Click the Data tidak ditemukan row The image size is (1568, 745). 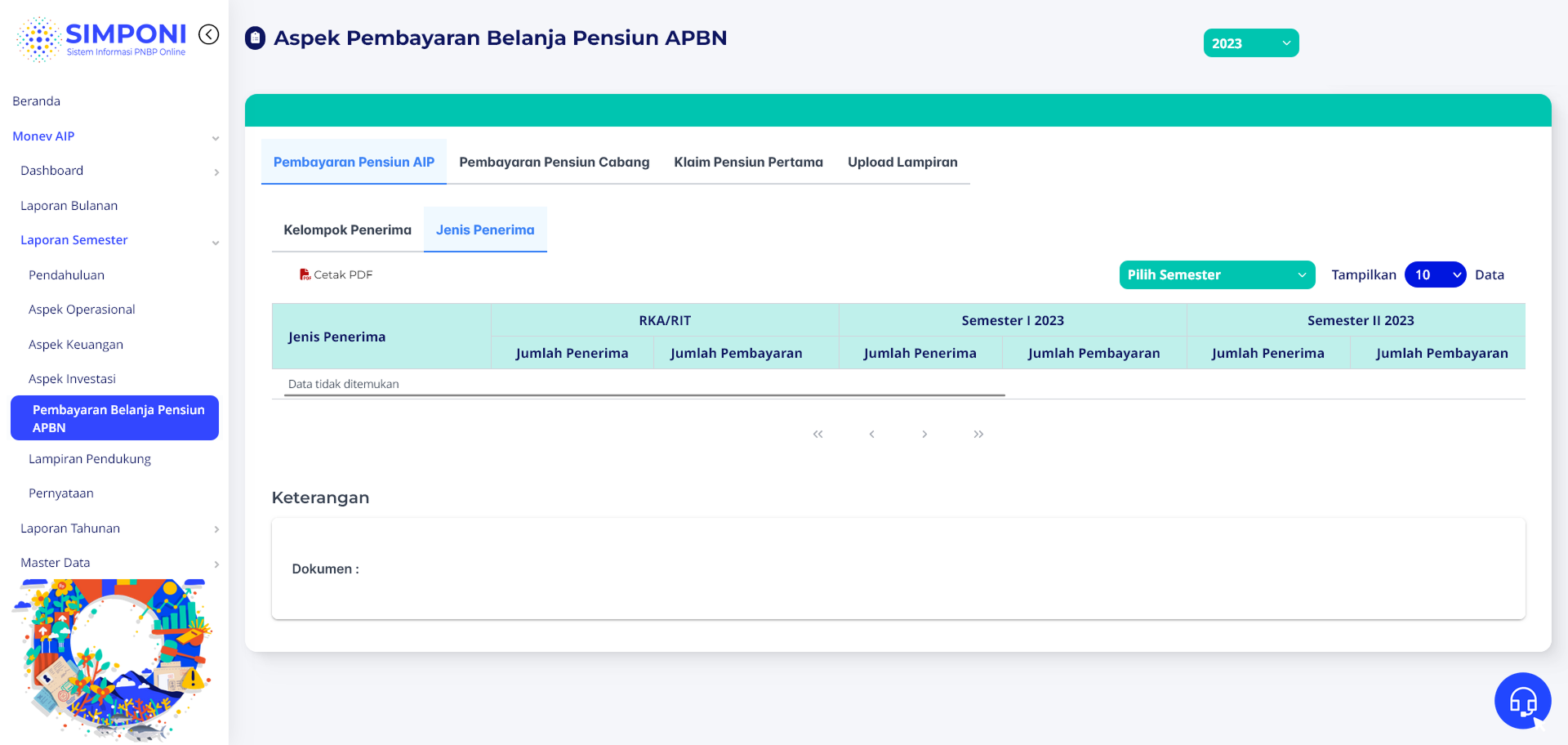tap(898, 384)
